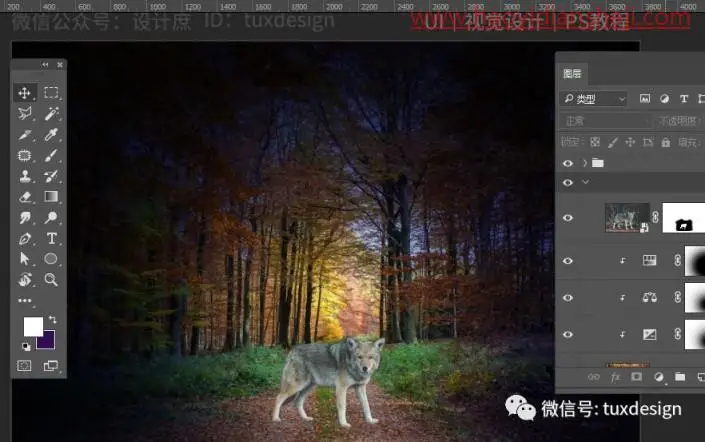This screenshot has height=442, width=705.
Task: Select the Gradient tool
Action: coord(51,196)
